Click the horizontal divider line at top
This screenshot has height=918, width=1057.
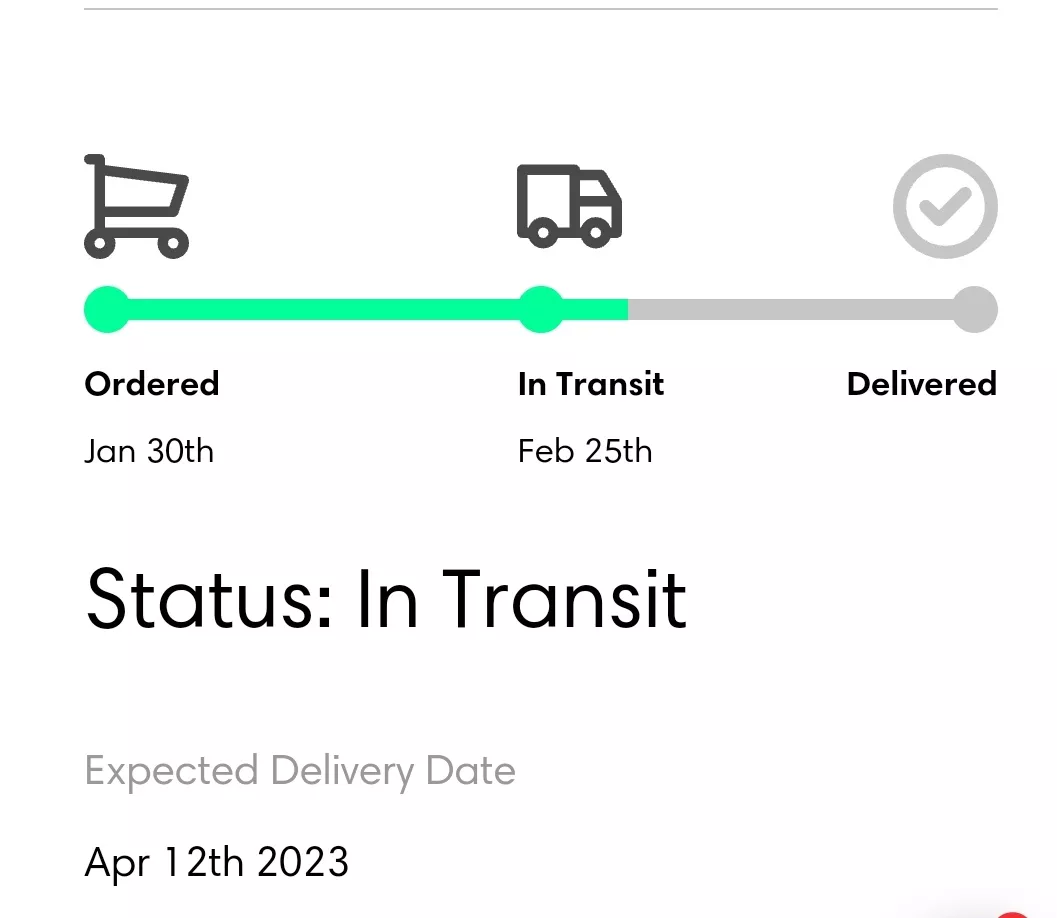pos(540,9)
